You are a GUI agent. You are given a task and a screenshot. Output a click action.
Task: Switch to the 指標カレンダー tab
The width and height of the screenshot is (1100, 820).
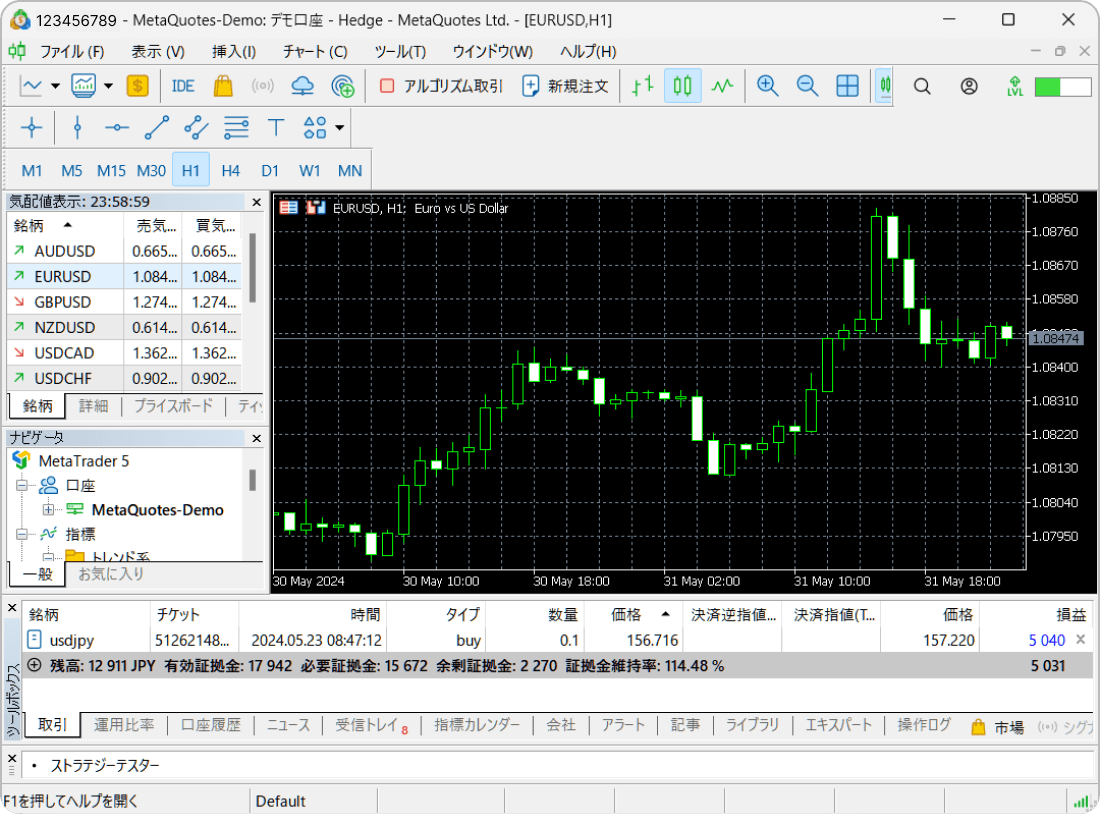tap(477, 725)
